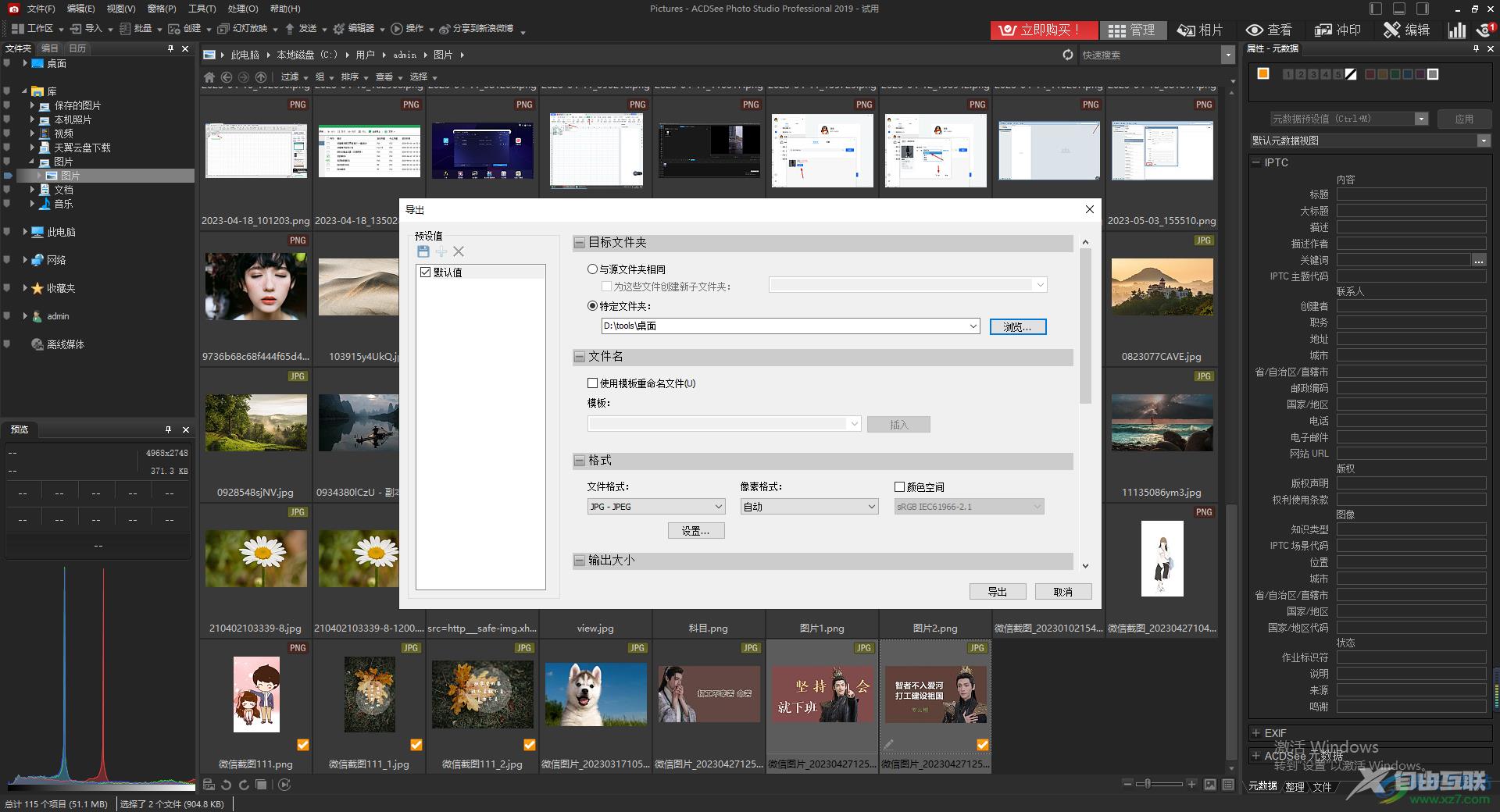Pin the Folders panel
1500x812 pixels.
[x=170, y=48]
